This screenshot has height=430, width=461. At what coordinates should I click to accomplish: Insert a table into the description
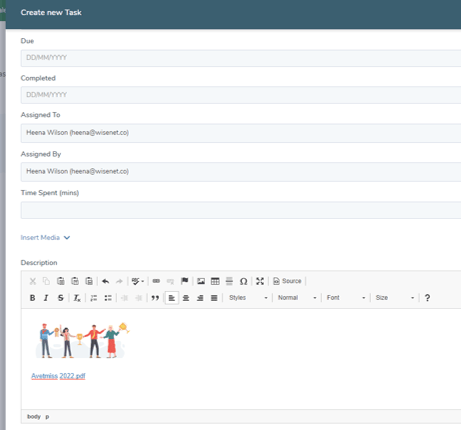coord(215,281)
